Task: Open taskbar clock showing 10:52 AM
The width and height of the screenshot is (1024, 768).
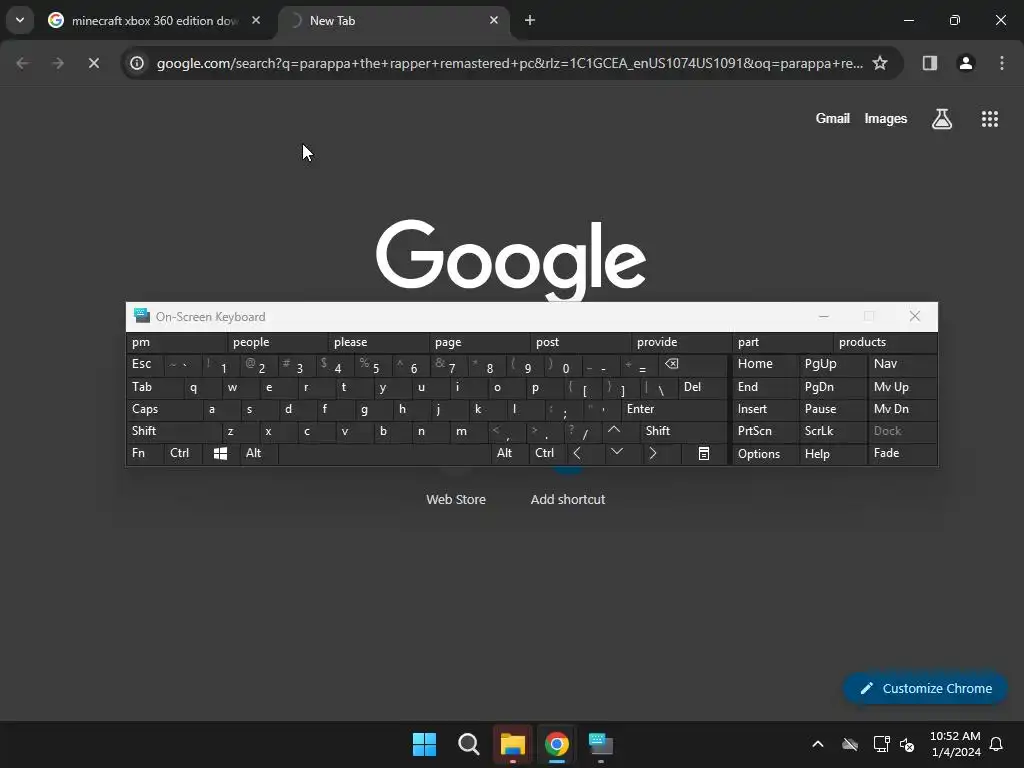Action: (955, 744)
